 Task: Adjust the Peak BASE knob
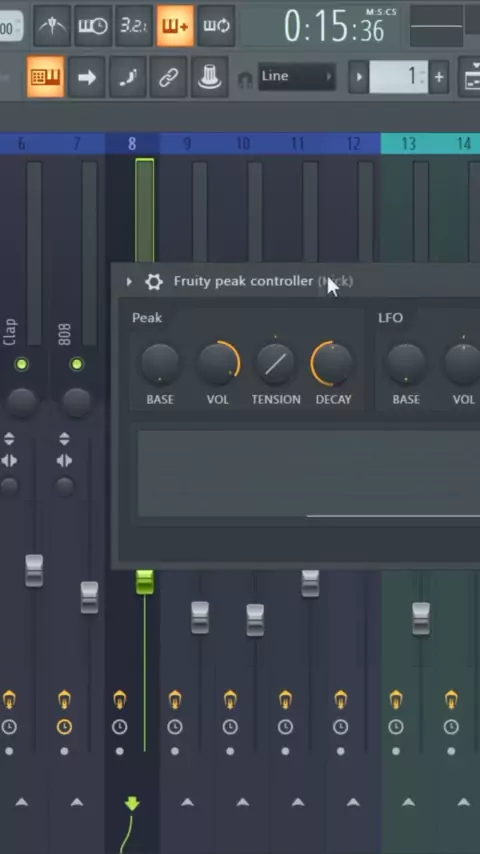(x=160, y=363)
